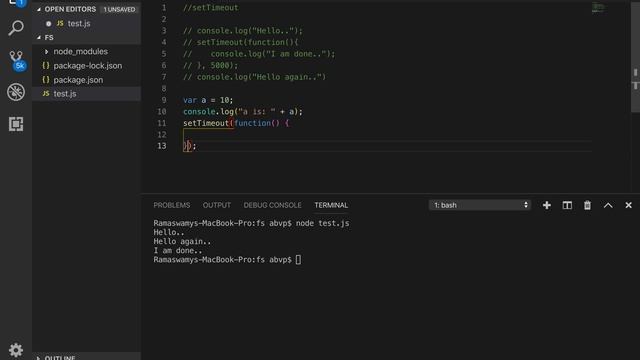Click the //setTimeout comment on line 1
This screenshot has width=640, height=360.
point(211,8)
